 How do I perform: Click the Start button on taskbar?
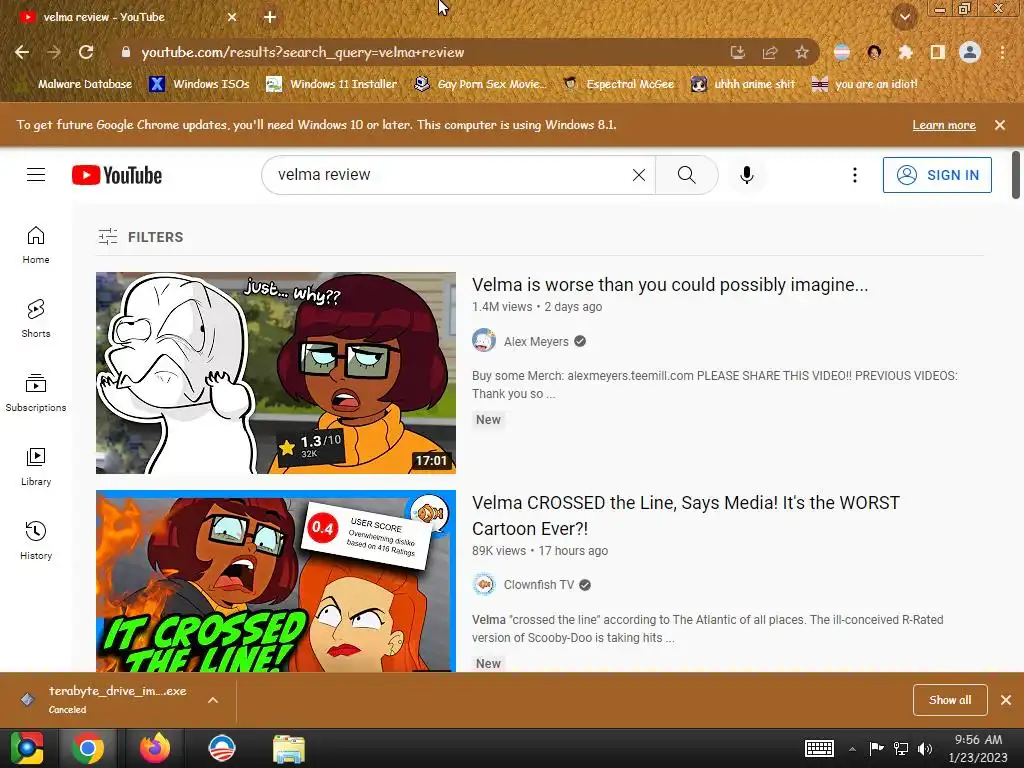point(27,748)
